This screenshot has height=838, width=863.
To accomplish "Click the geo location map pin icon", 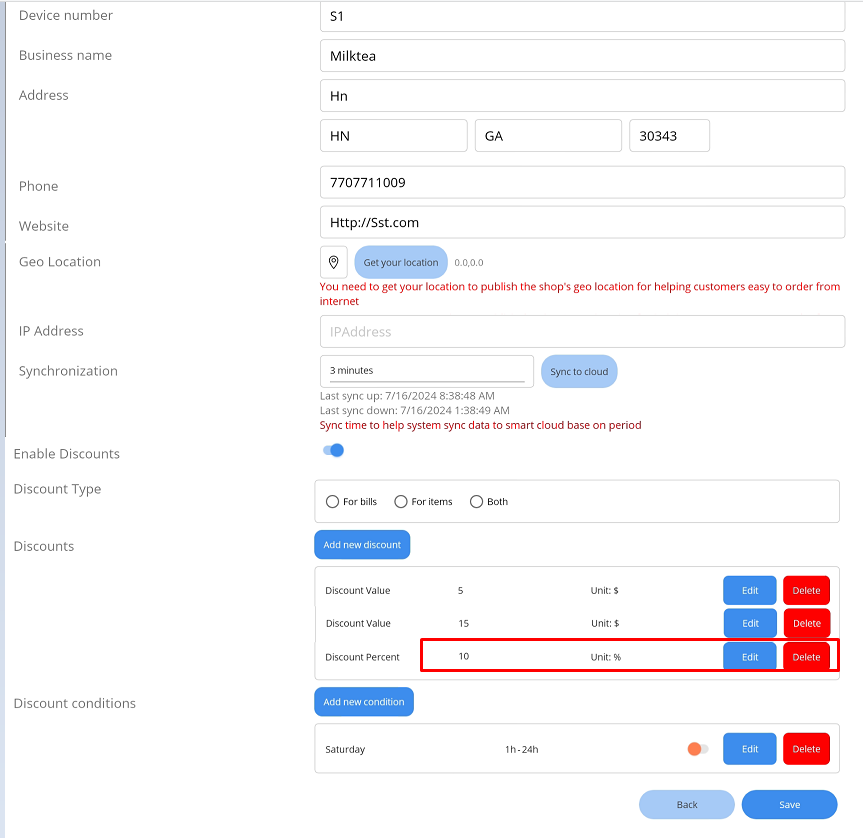I will (334, 262).
